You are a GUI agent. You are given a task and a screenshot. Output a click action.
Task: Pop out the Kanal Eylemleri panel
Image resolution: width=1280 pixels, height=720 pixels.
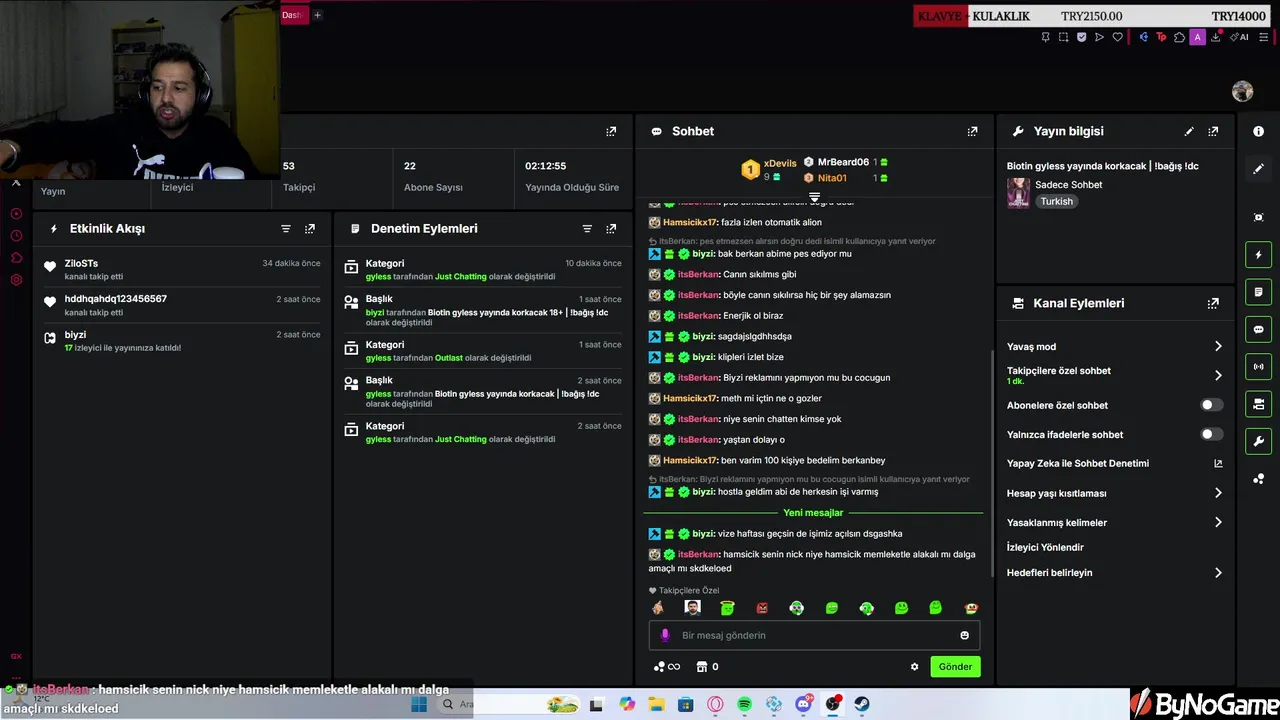(1213, 303)
